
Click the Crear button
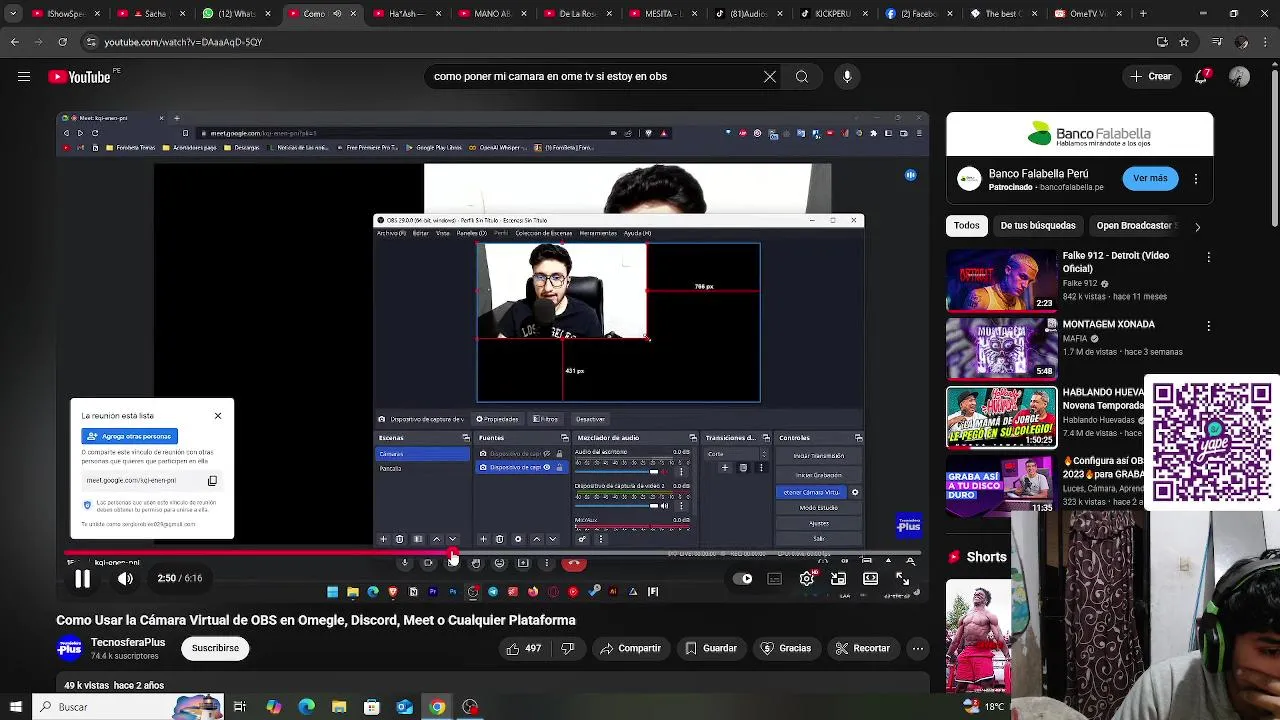[x=1151, y=77]
